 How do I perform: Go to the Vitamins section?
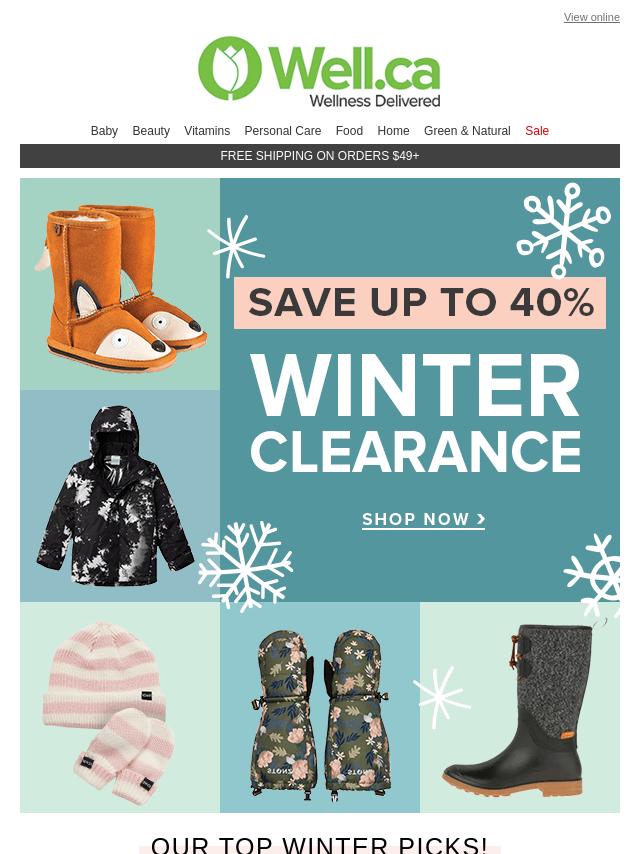[207, 131]
